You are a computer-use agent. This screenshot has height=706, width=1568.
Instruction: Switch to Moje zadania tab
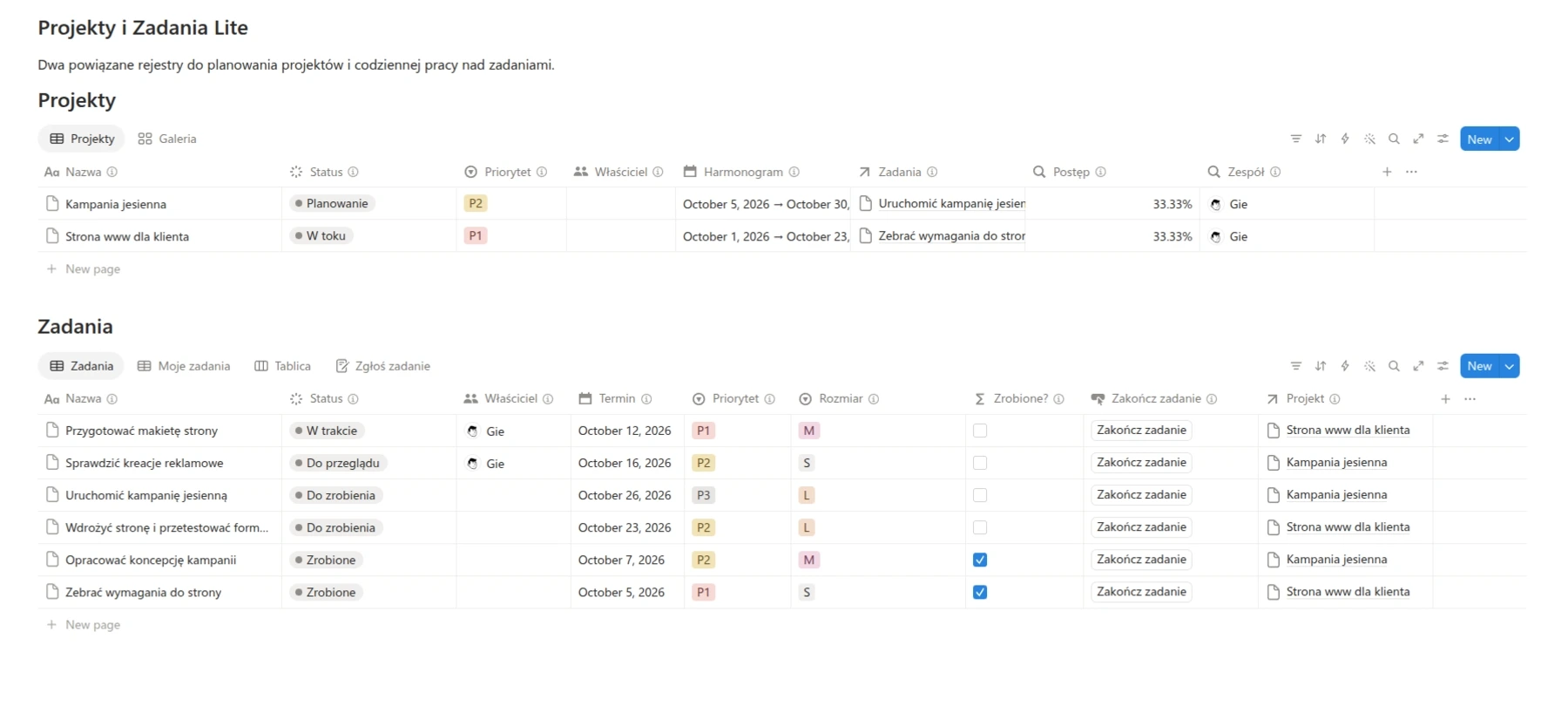184,366
